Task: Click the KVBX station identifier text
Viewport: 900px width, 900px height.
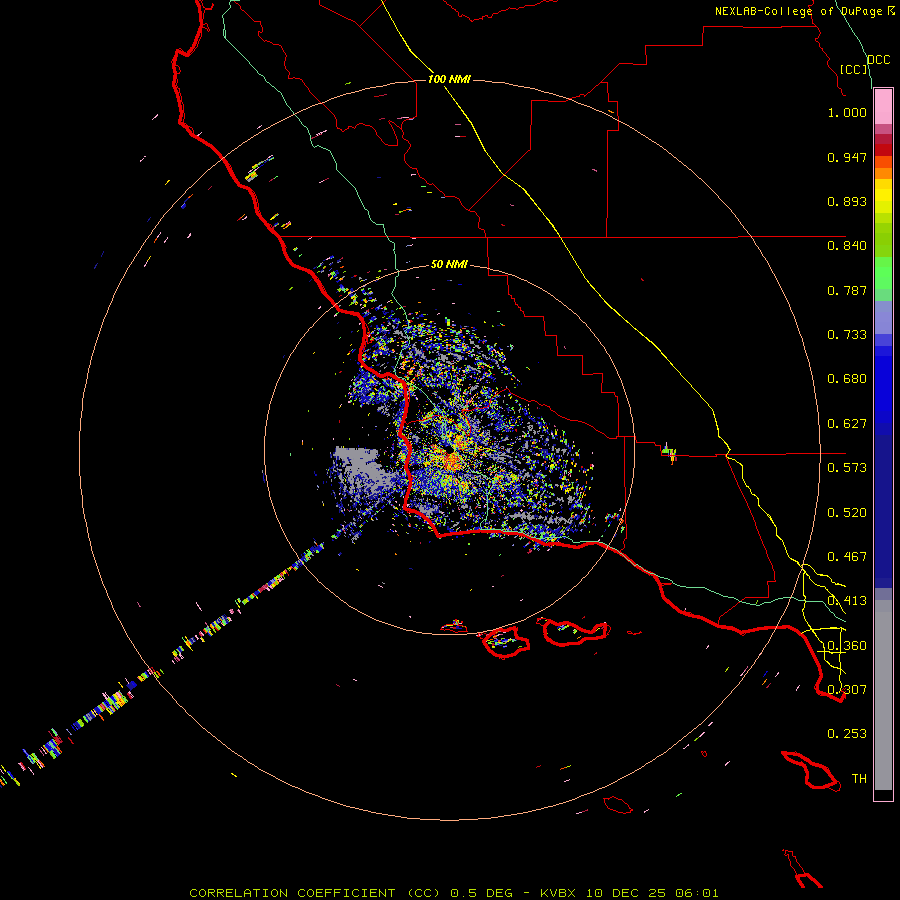Action: [559, 893]
